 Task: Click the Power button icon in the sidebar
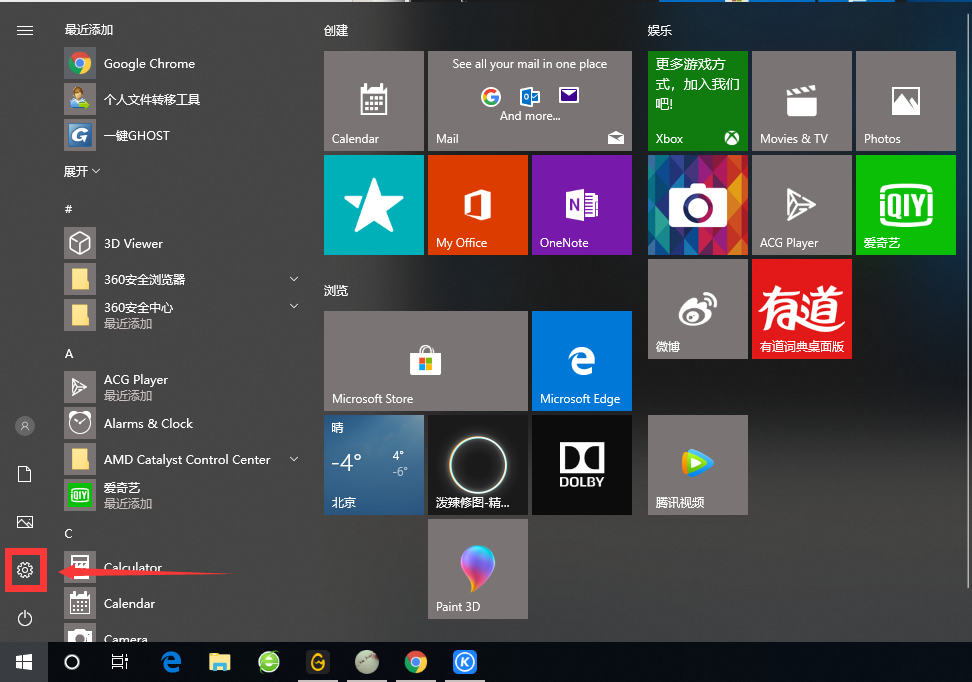tap(25, 618)
